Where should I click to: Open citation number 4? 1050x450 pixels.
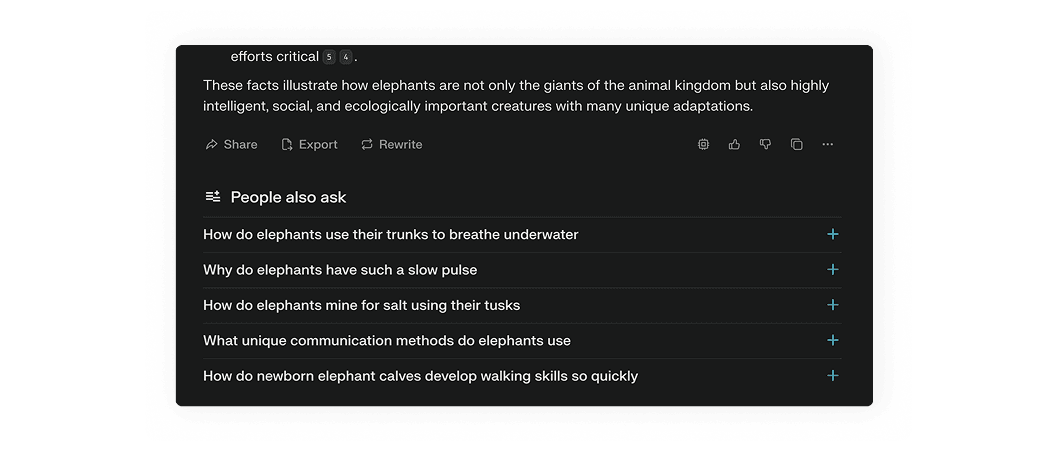click(346, 57)
